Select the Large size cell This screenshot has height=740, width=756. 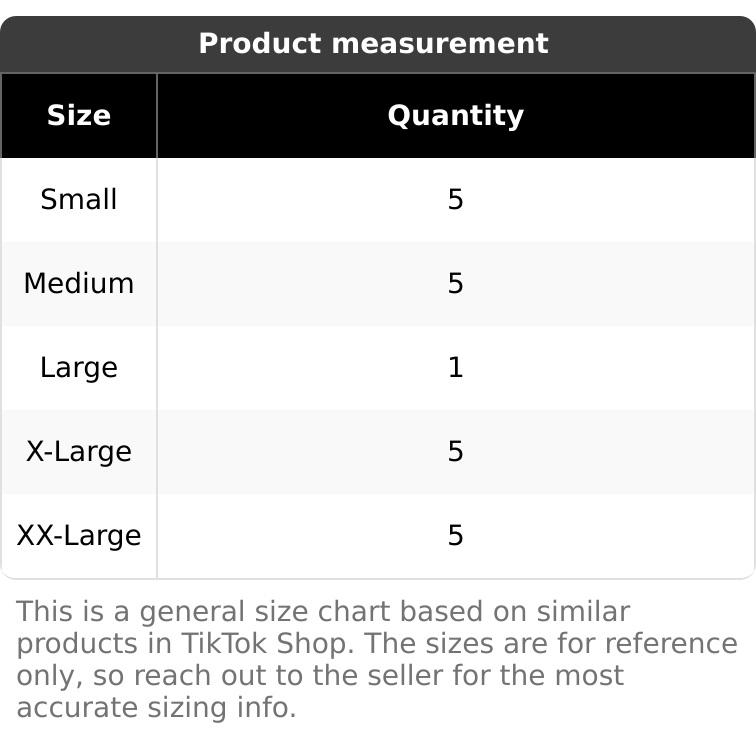(x=78, y=368)
